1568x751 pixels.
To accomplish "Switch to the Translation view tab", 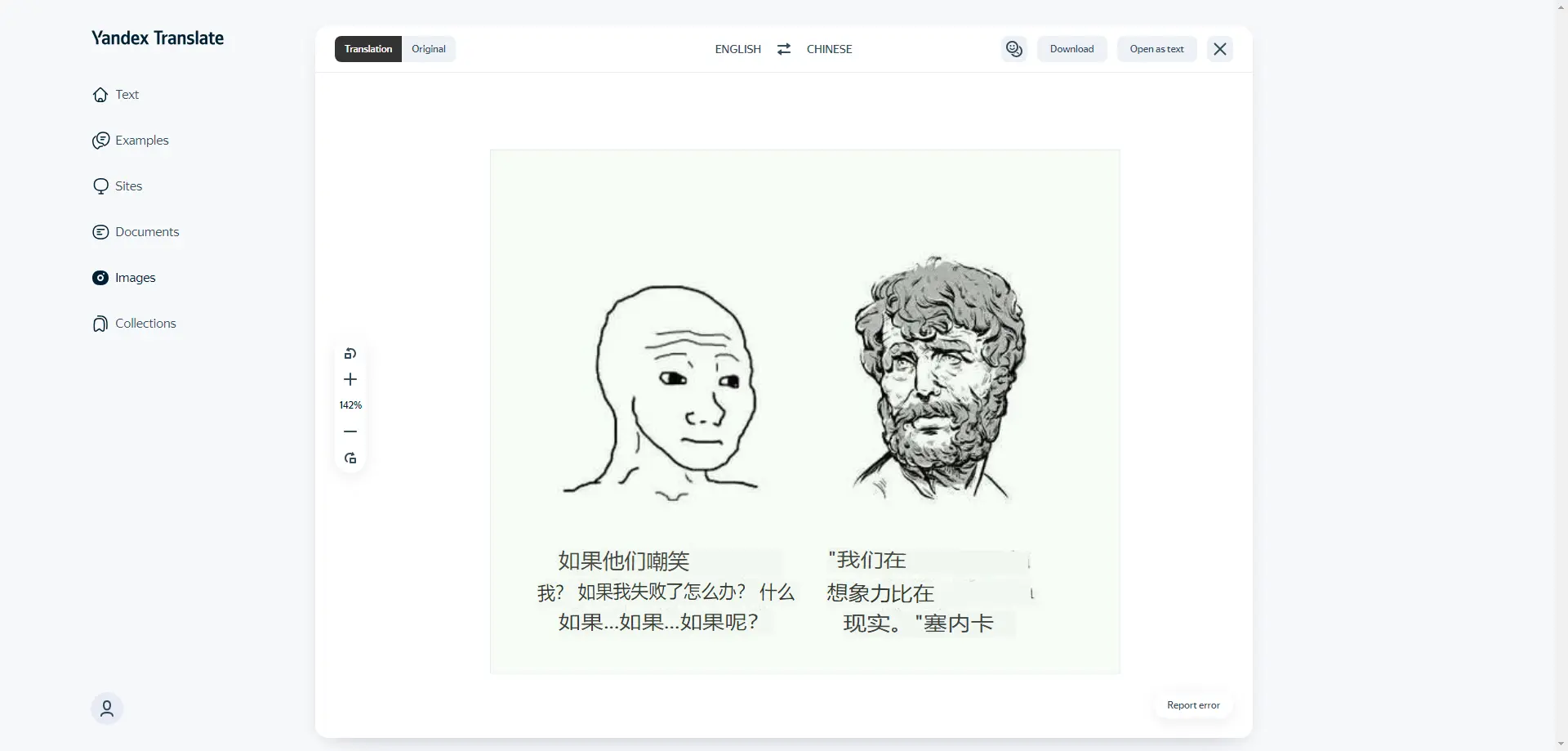I will coord(368,49).
